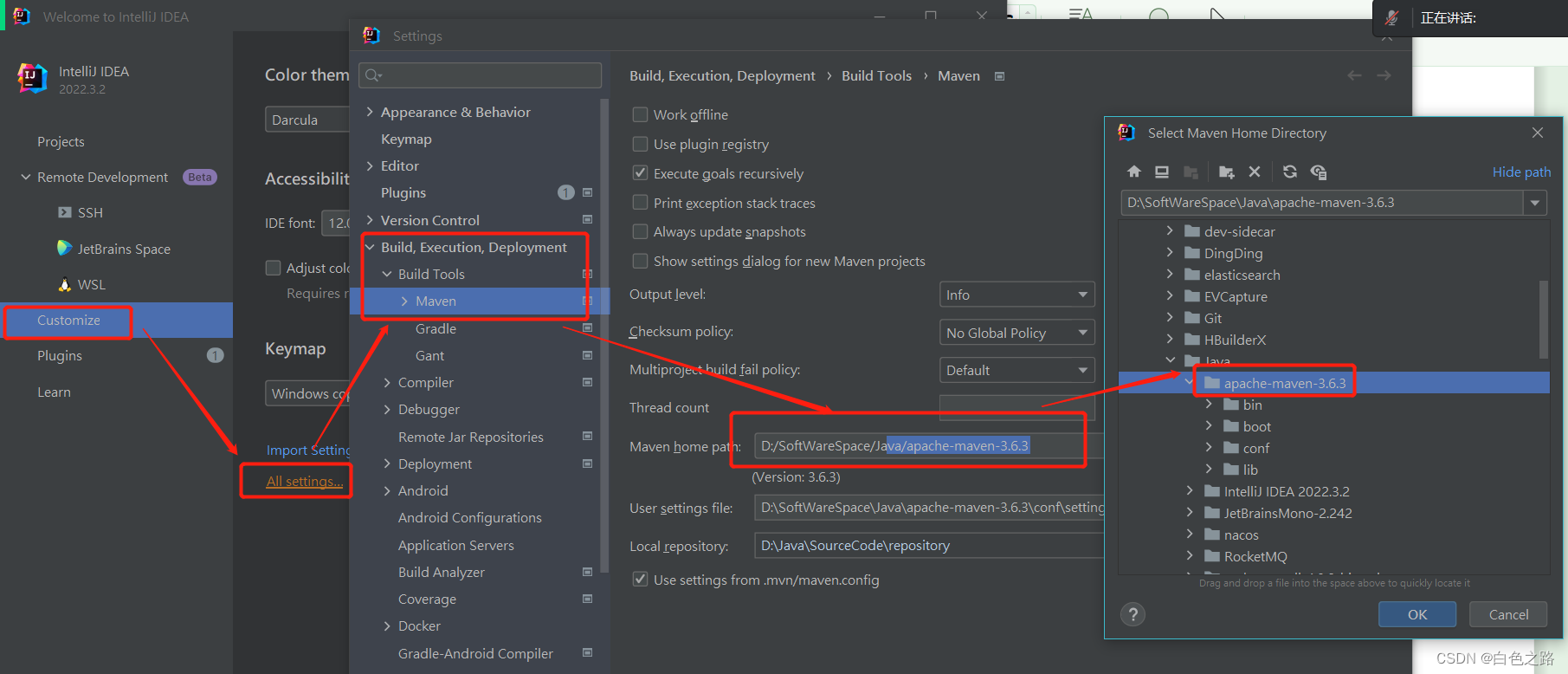1568x674 pixels.
Task: Click the Import Settings link
Action: [x=308, y=450]
